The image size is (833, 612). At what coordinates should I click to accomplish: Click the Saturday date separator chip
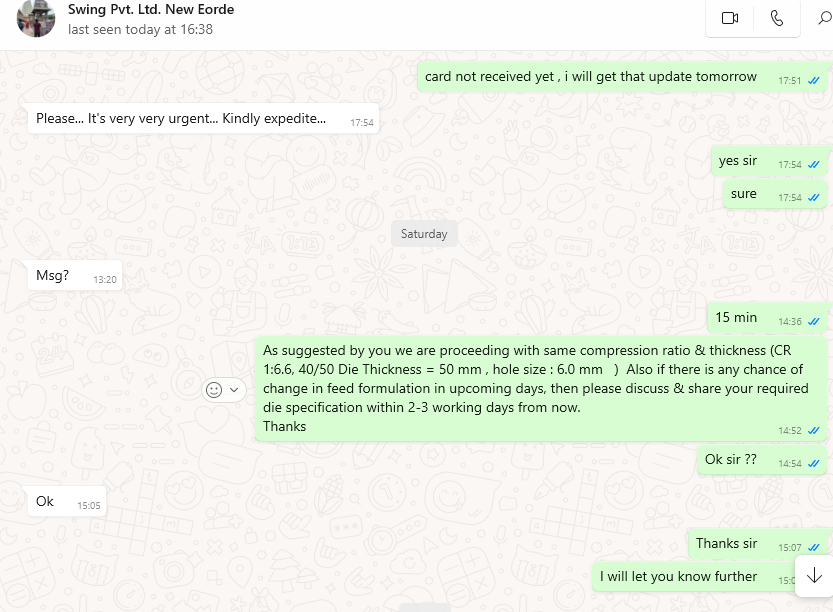(424, 234)
